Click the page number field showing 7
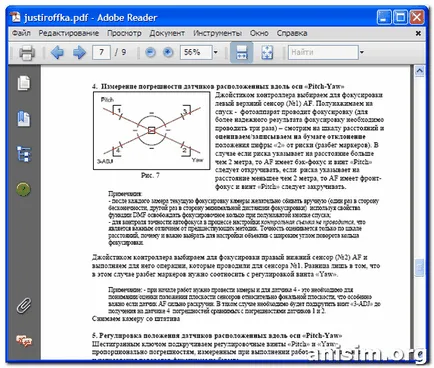434x368 pixels. [x=101, y=52]
